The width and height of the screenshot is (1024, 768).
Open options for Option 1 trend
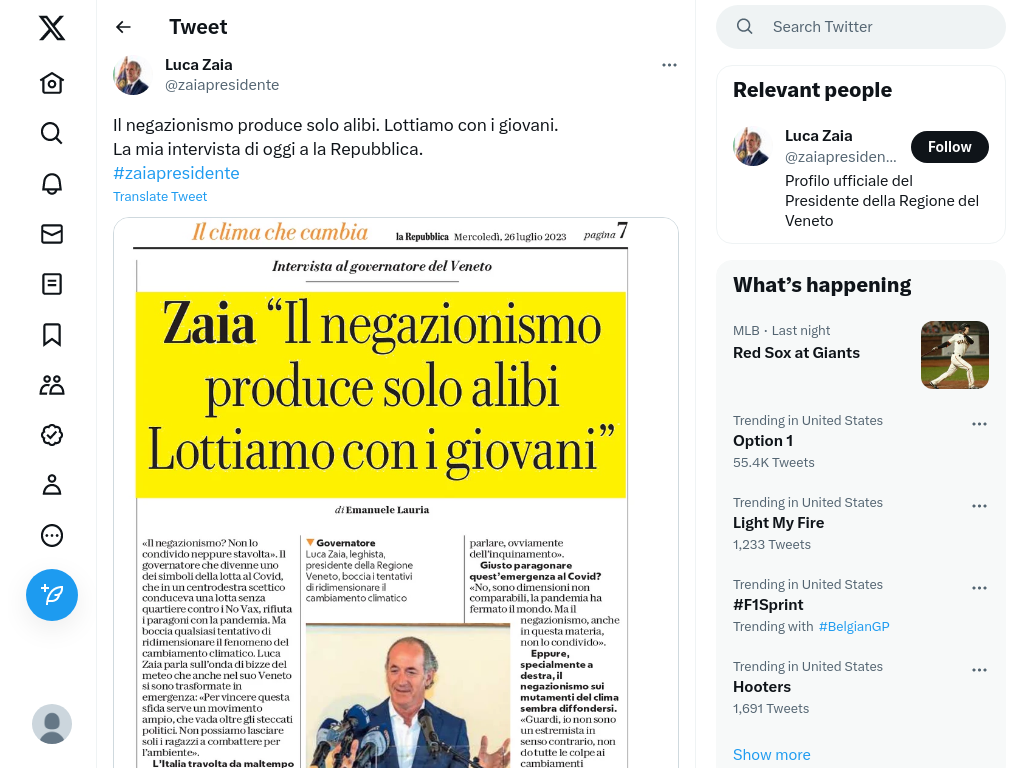(979, 424)
